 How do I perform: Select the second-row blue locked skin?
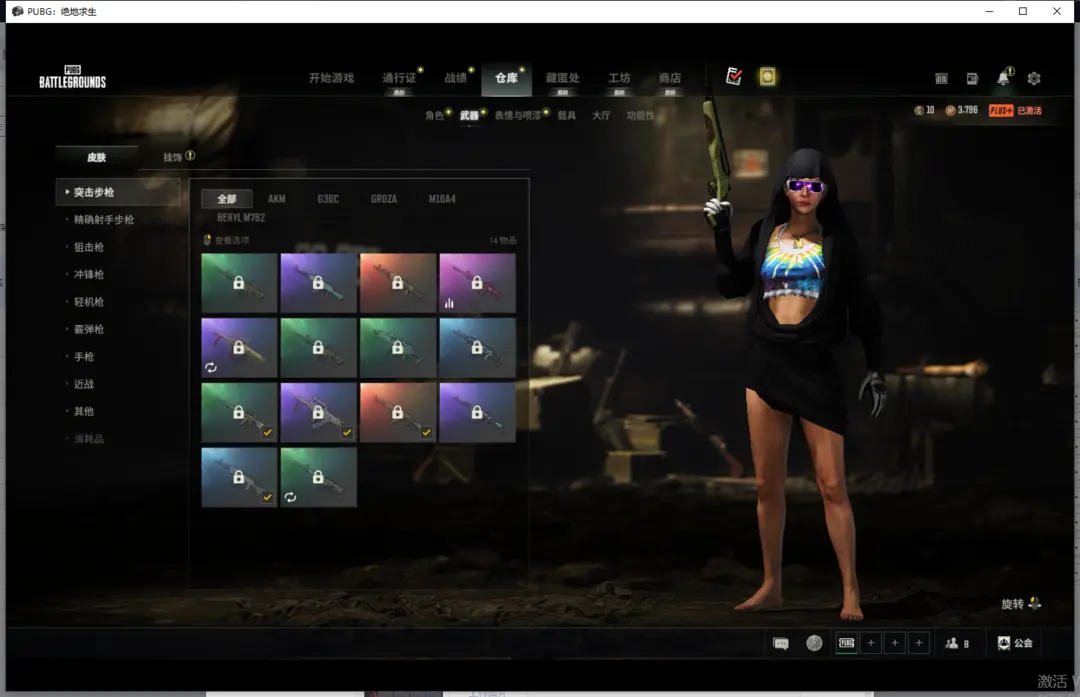477,348
